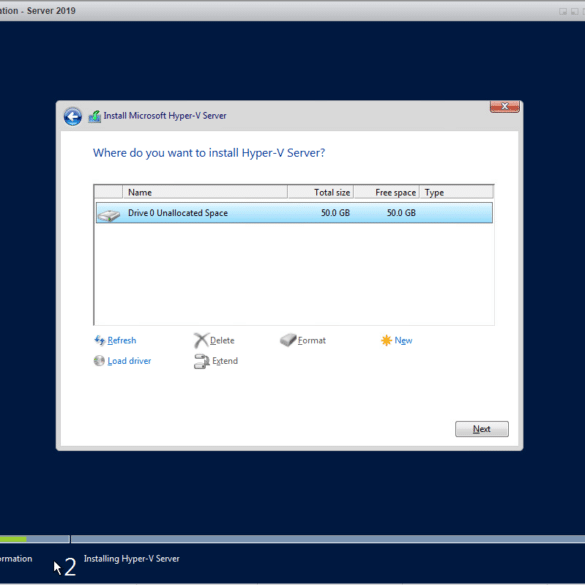Click the Total size column header
This screenshot has width=585, height=585.
320,192
